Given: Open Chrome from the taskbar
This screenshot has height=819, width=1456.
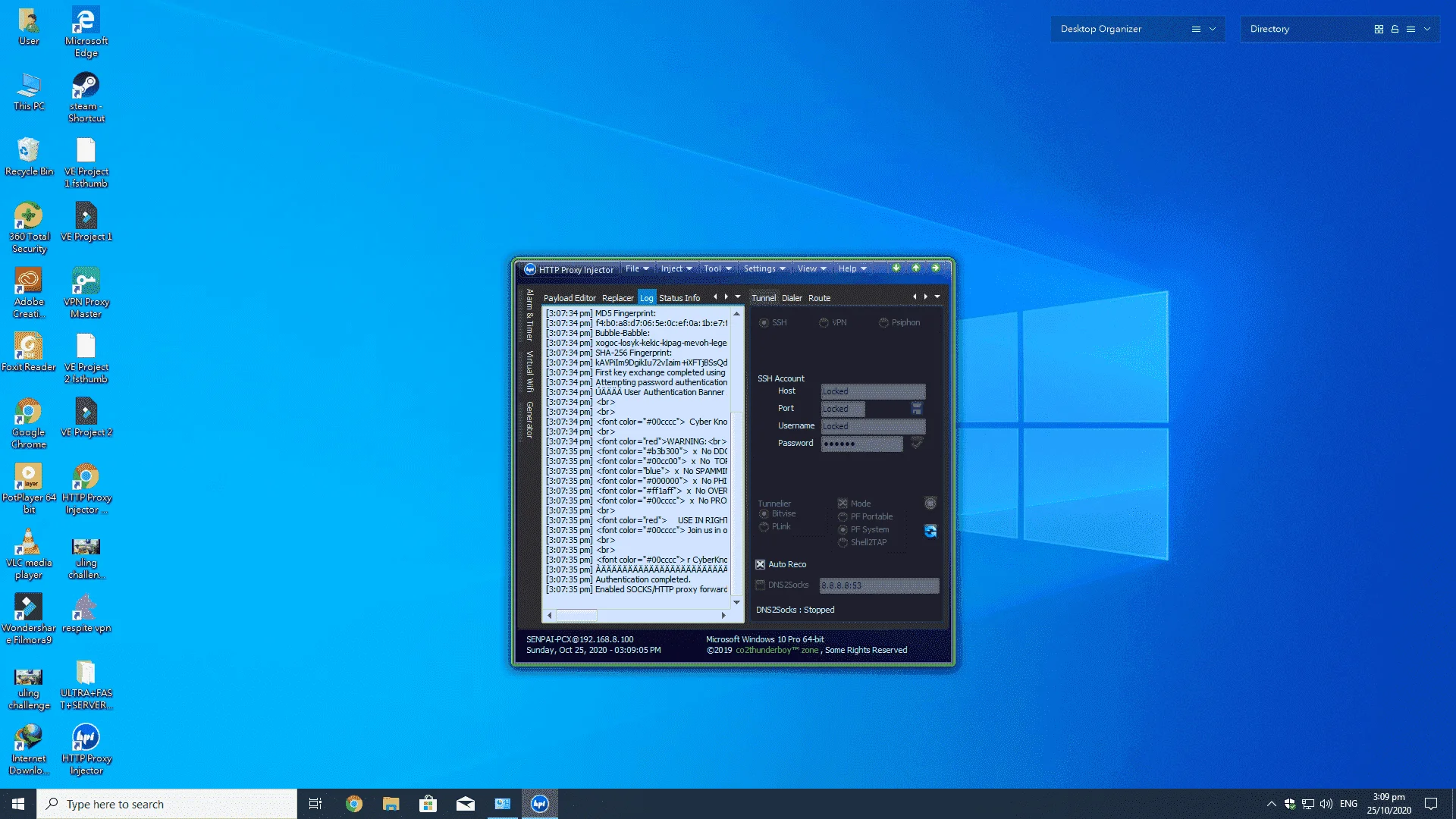Looking at the screenshot, I should [354, 804].
